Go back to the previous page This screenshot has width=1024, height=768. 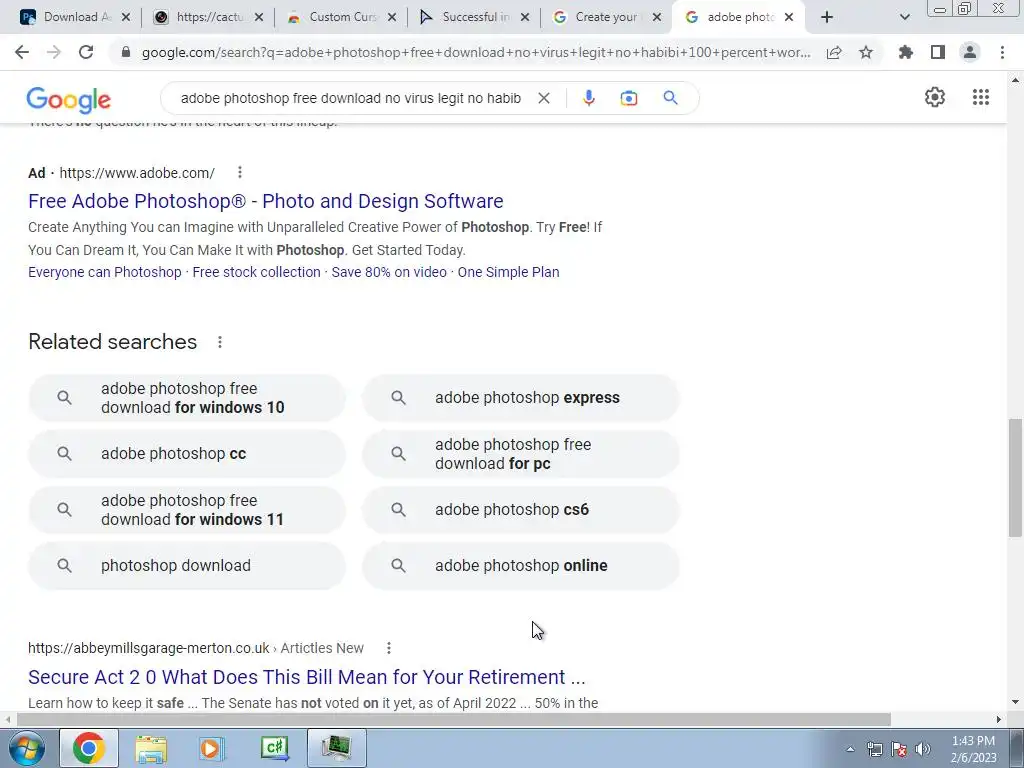coord(22,52)
